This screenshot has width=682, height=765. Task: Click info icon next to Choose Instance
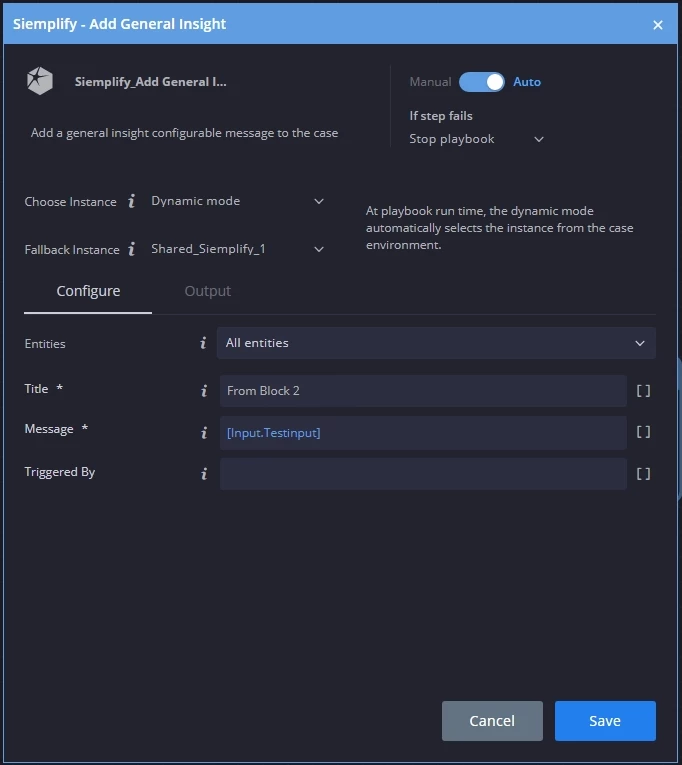(x=131, y=201)
